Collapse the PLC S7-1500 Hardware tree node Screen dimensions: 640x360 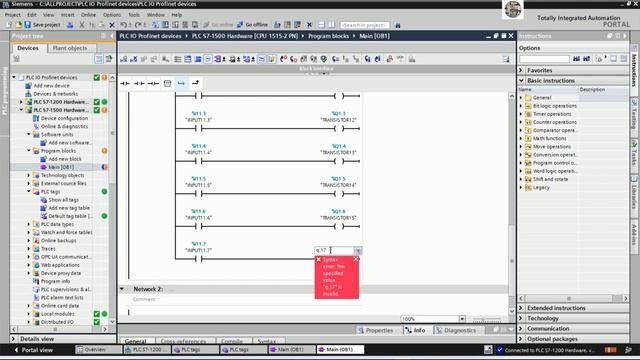(21, 110)
